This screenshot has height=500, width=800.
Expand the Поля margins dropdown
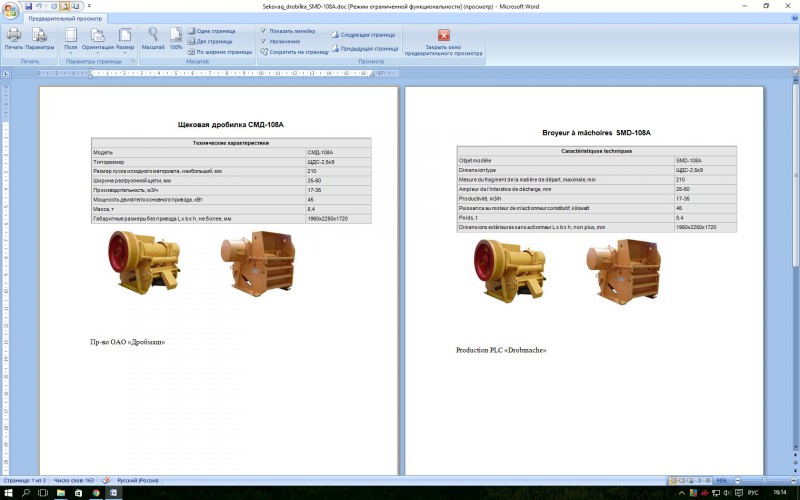[x=71, y=40]
